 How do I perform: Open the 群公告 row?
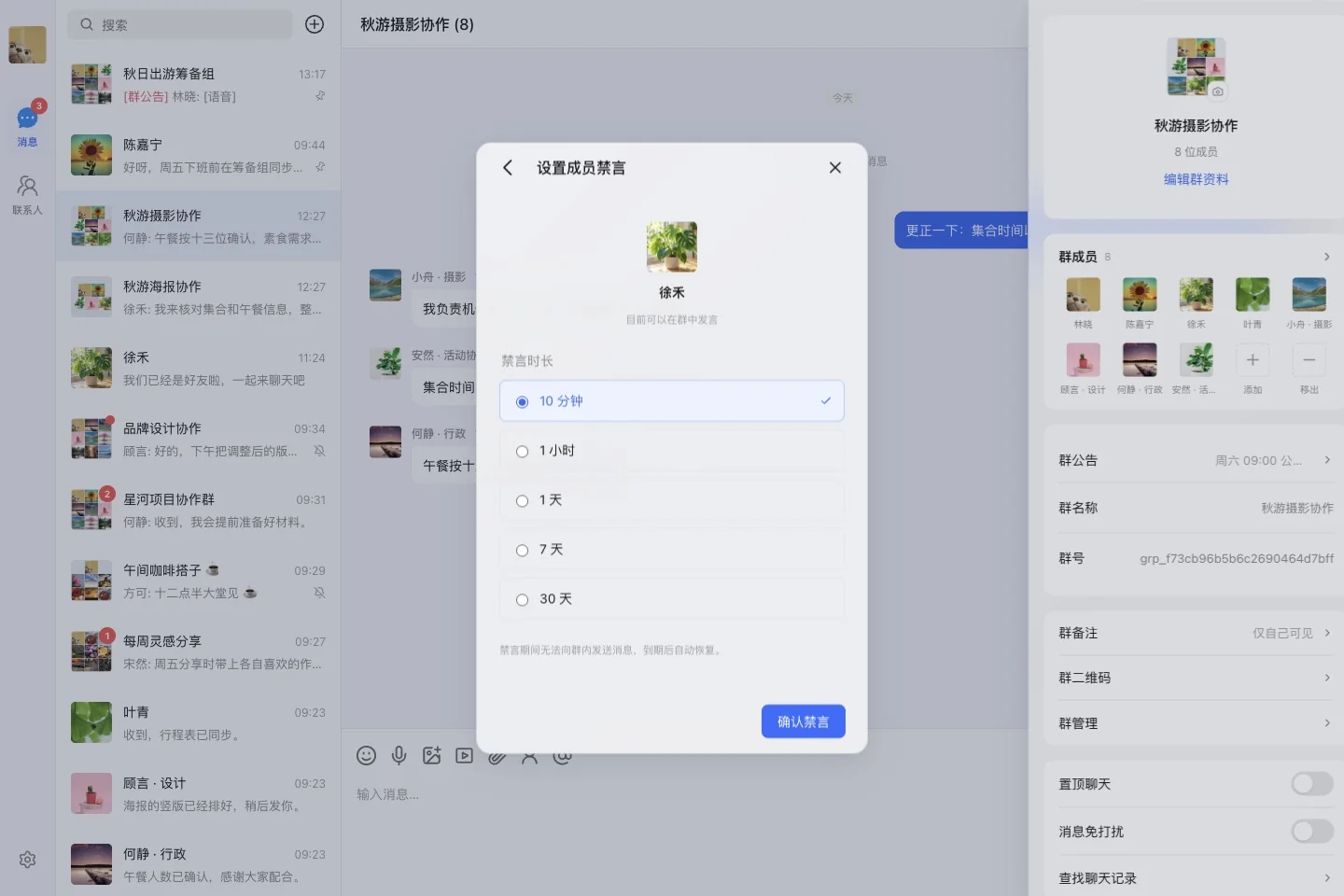click(1195, 460)
